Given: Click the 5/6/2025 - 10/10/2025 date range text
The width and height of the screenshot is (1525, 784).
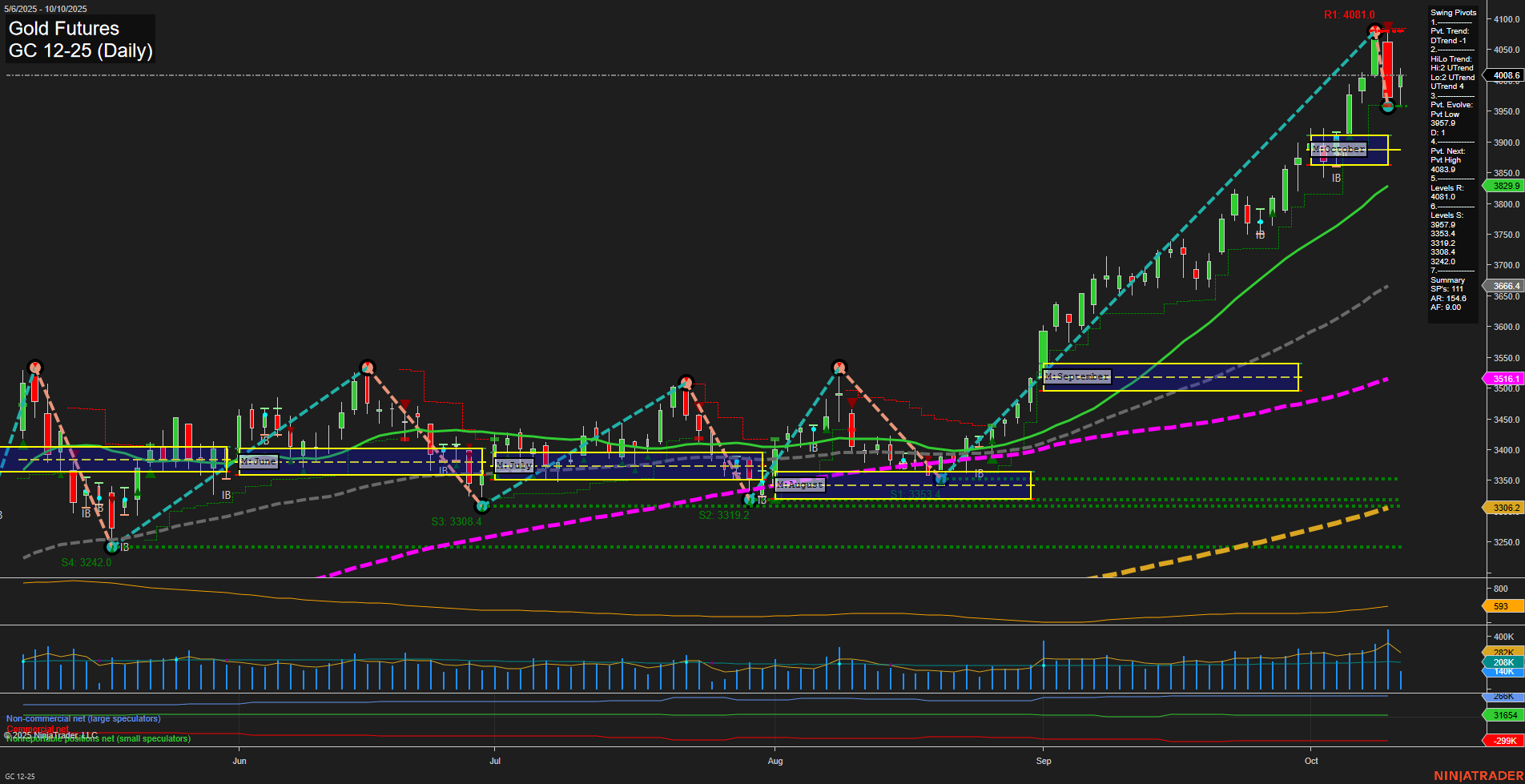Looking at the screenshot, I should coord(45,8).
